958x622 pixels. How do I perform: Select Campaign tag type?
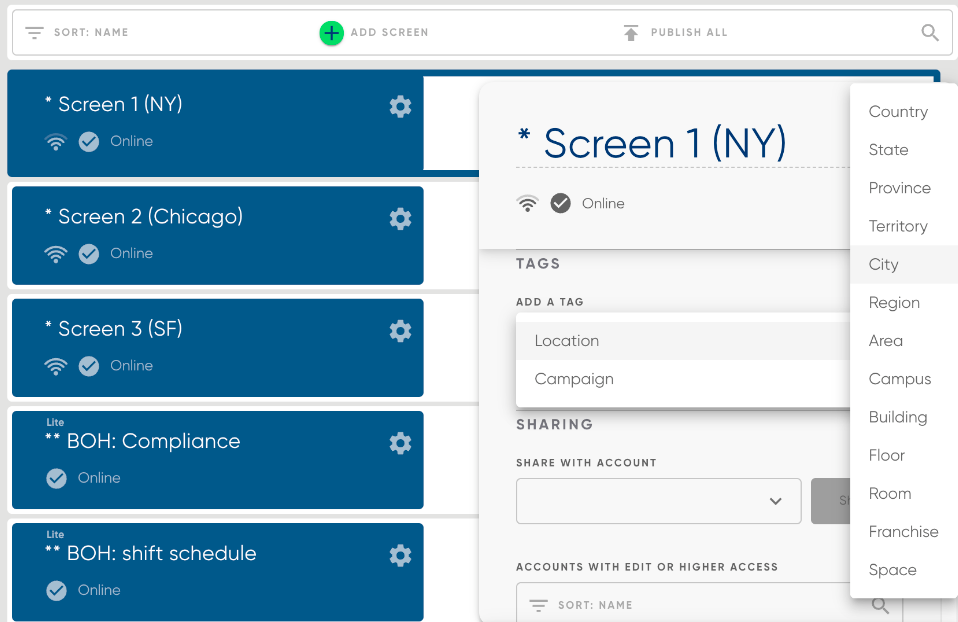(682, 379)
